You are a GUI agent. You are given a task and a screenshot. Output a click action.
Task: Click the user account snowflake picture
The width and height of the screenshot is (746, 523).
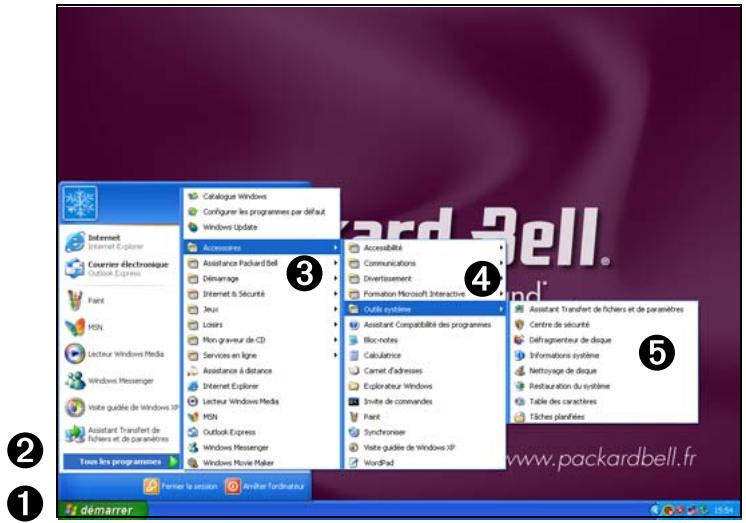[80, 203]
